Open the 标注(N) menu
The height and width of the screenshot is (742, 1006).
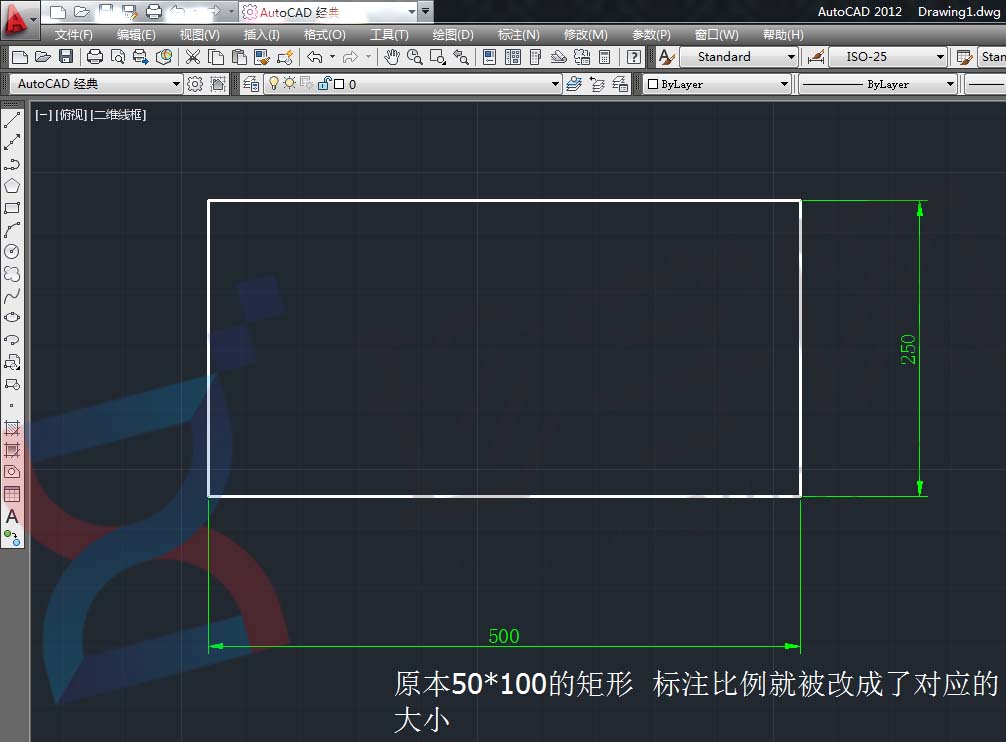pos(518,34)
